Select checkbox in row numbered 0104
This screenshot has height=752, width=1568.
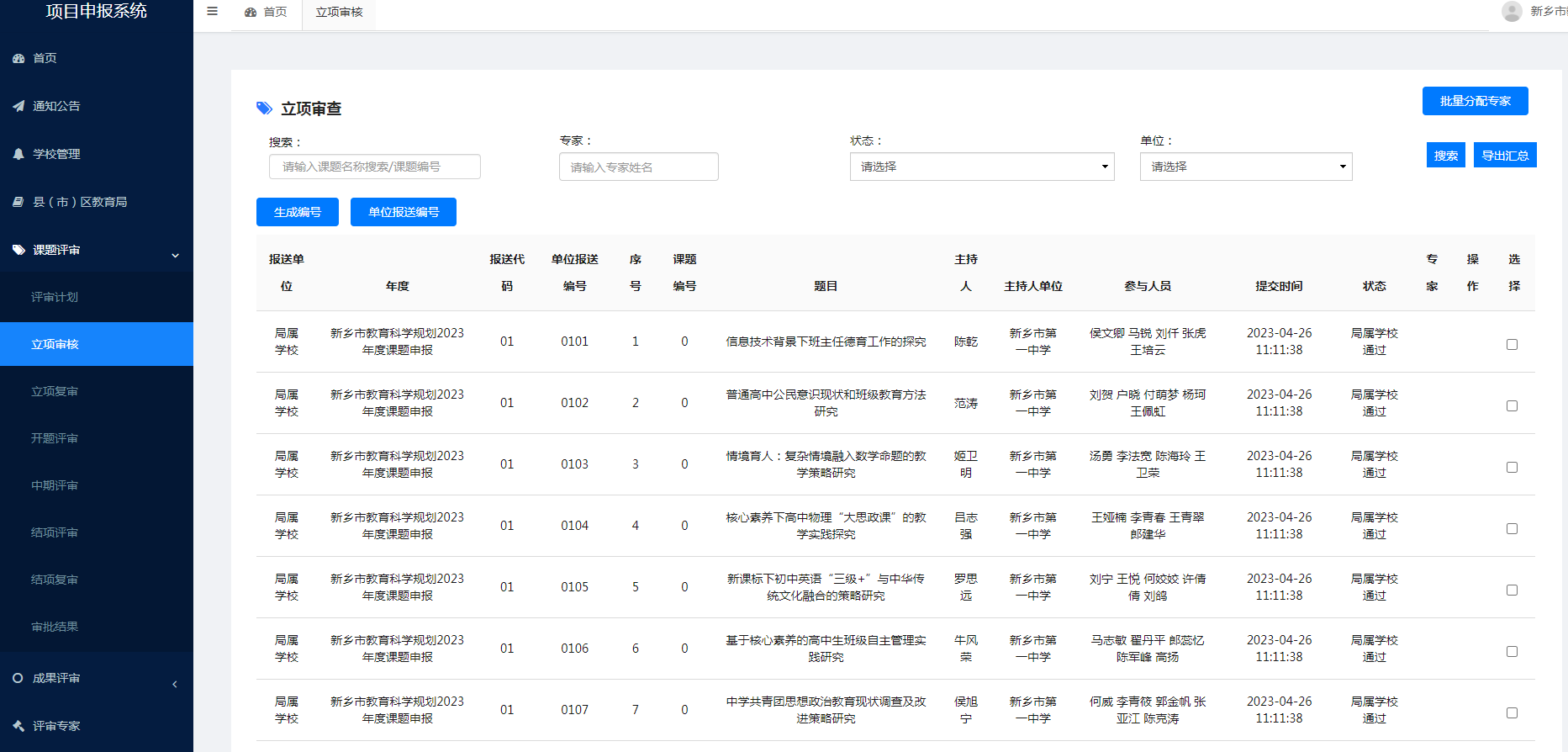click(1512, 528)
